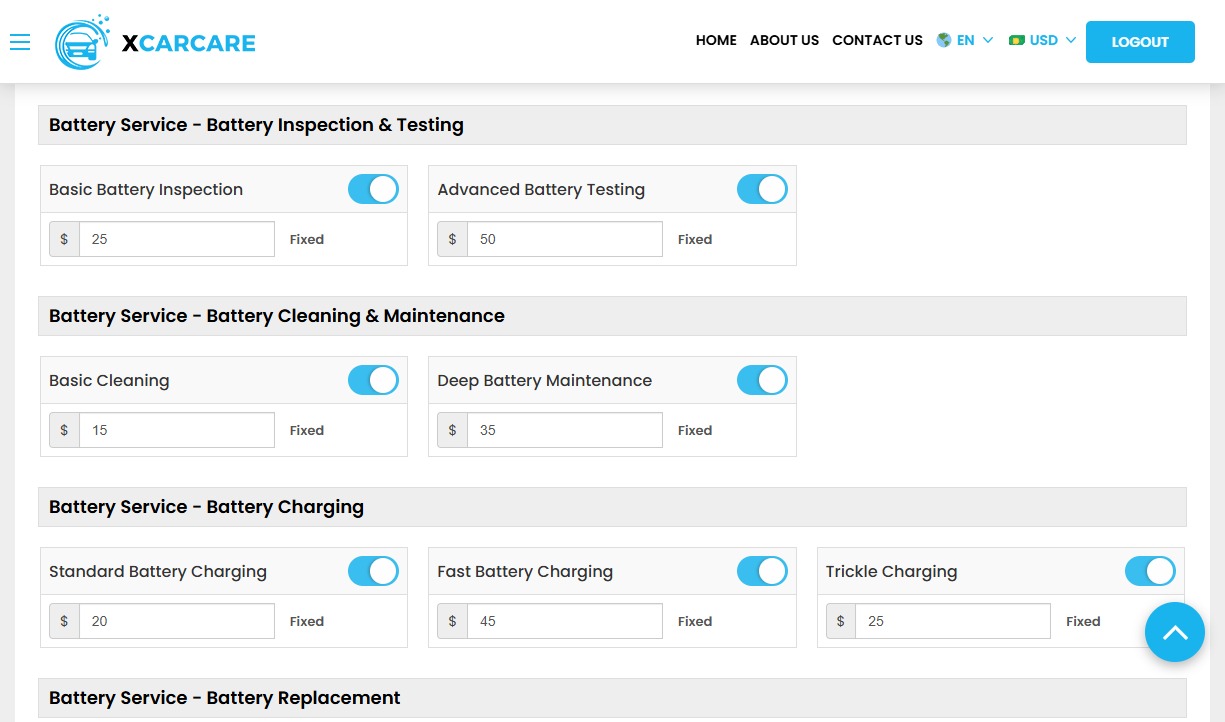Toggle the Basic Cleaning service

pyautogui.click(x=373, y=380)
